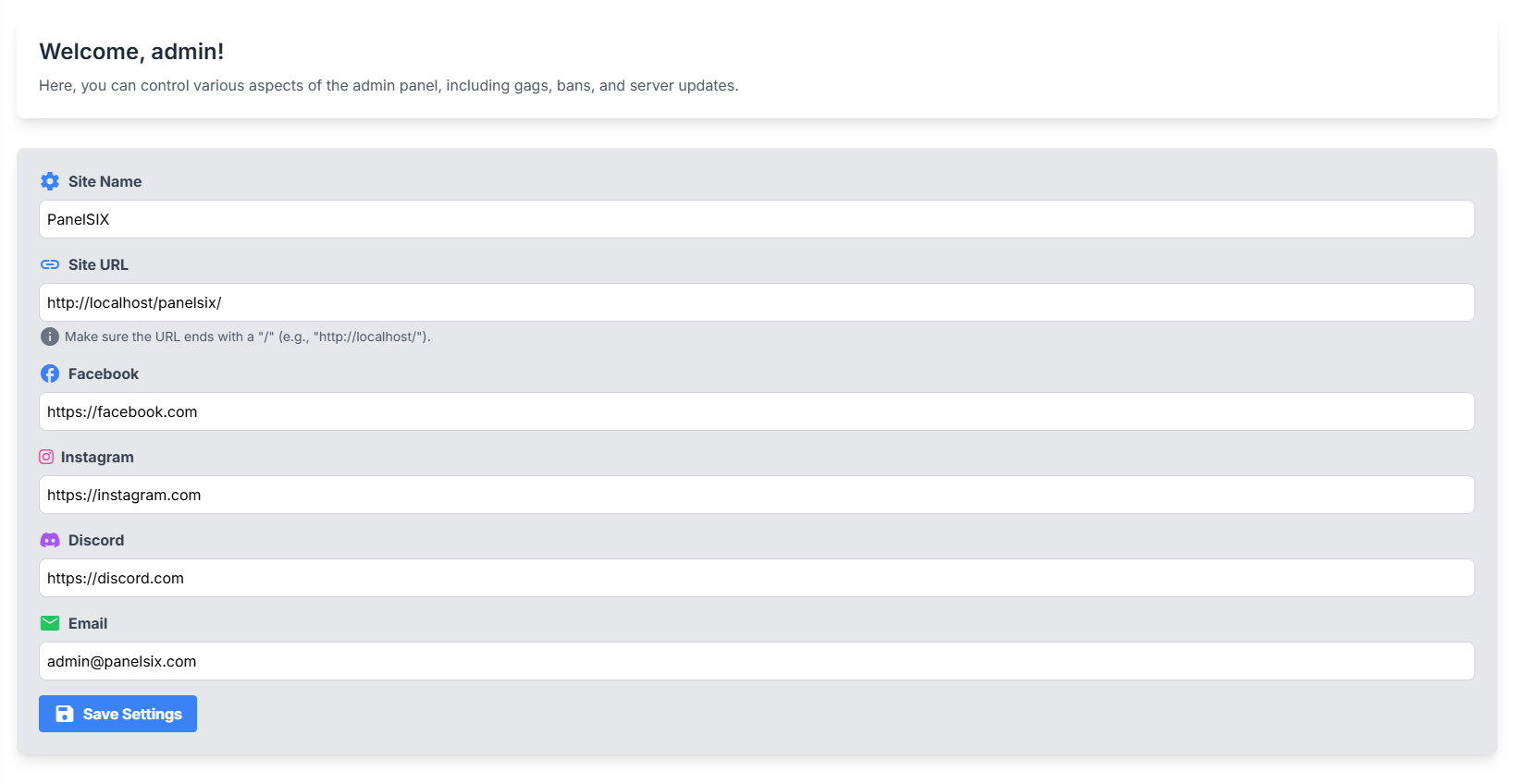Click the Email address input field
Image resolution: width=1517 pixels, height=784 pixels.
point(757,661)
